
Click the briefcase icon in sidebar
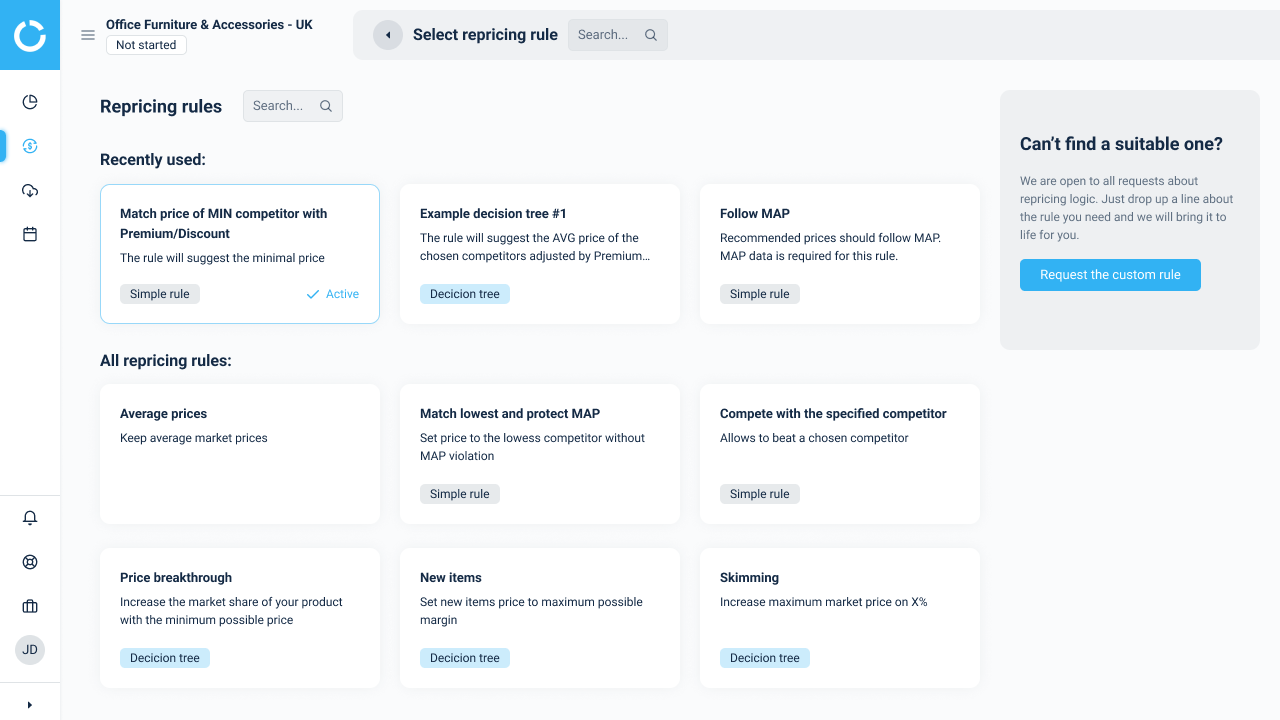pyautogui.click(x=30, y=606)
